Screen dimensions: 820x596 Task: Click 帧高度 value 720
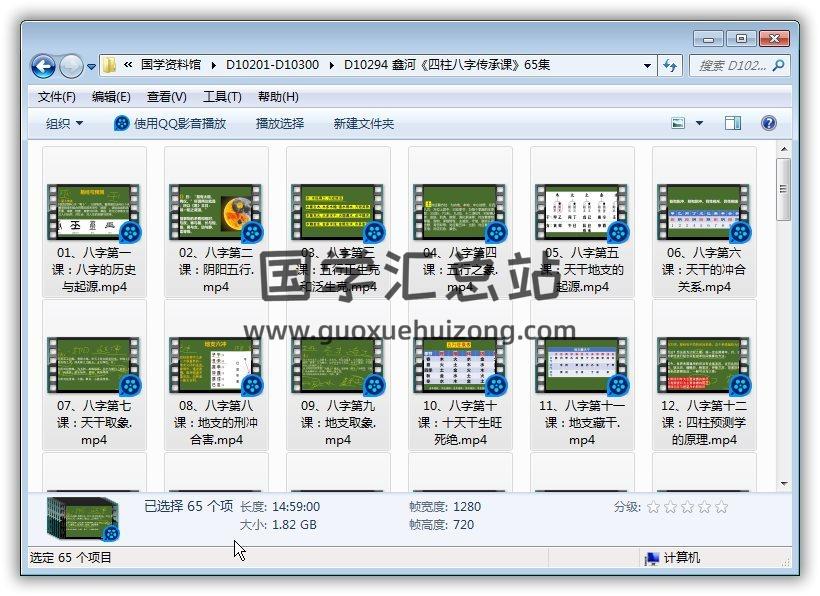463,524
